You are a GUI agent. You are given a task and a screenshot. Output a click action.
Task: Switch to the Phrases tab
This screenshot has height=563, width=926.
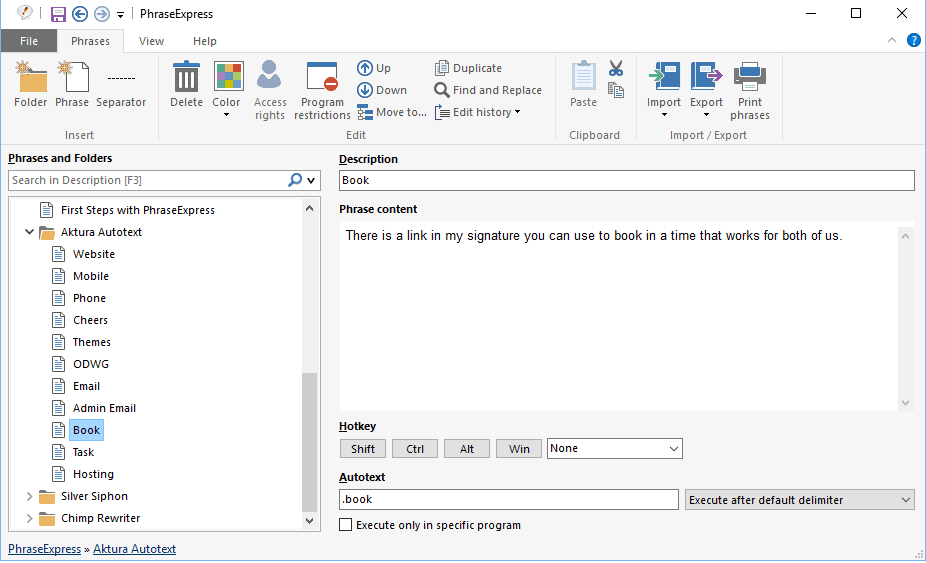(x=90, y=41)
